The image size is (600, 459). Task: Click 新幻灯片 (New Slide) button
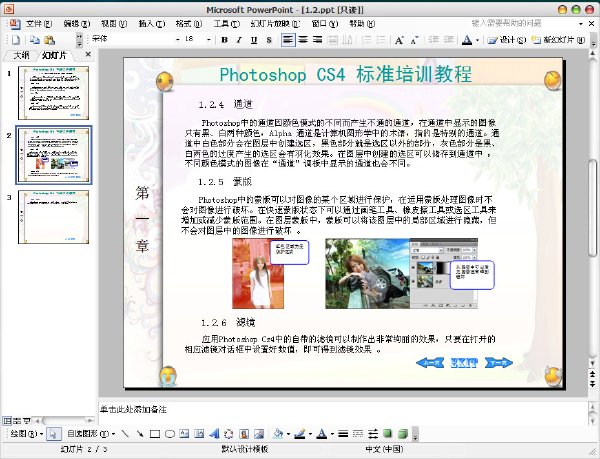pyautogui.click(x=558, y=40)
